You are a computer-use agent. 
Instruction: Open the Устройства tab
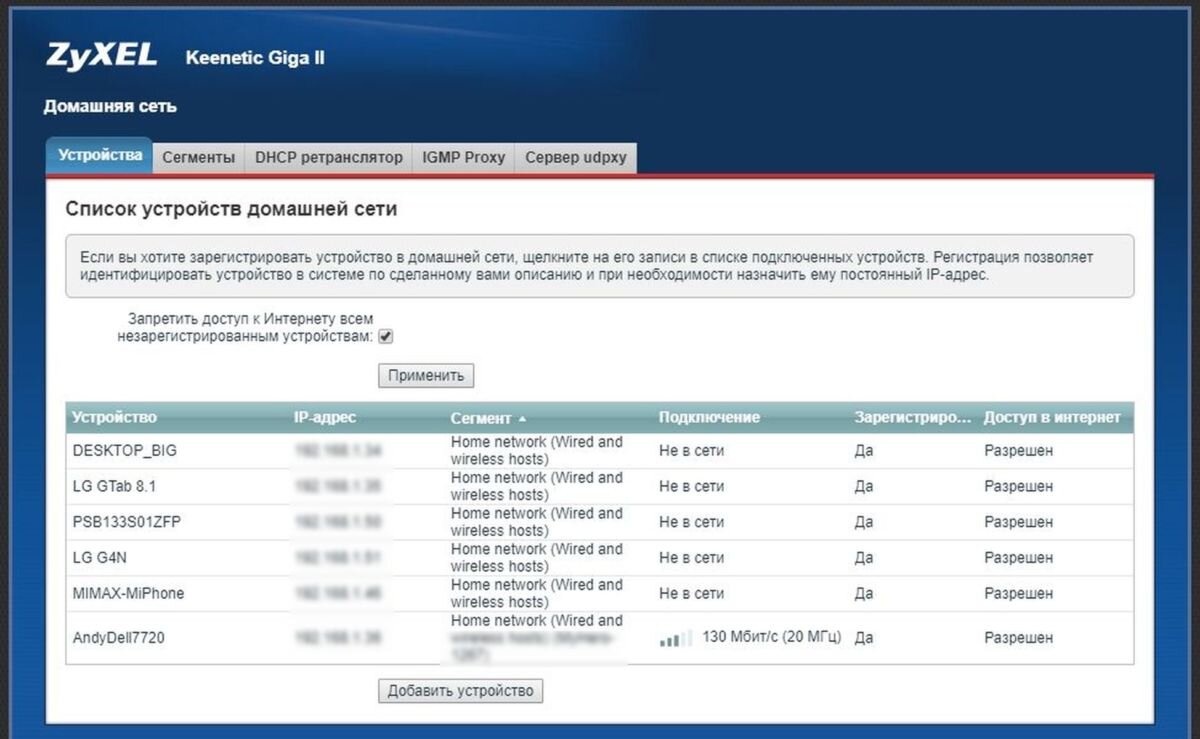pos(99,156)
